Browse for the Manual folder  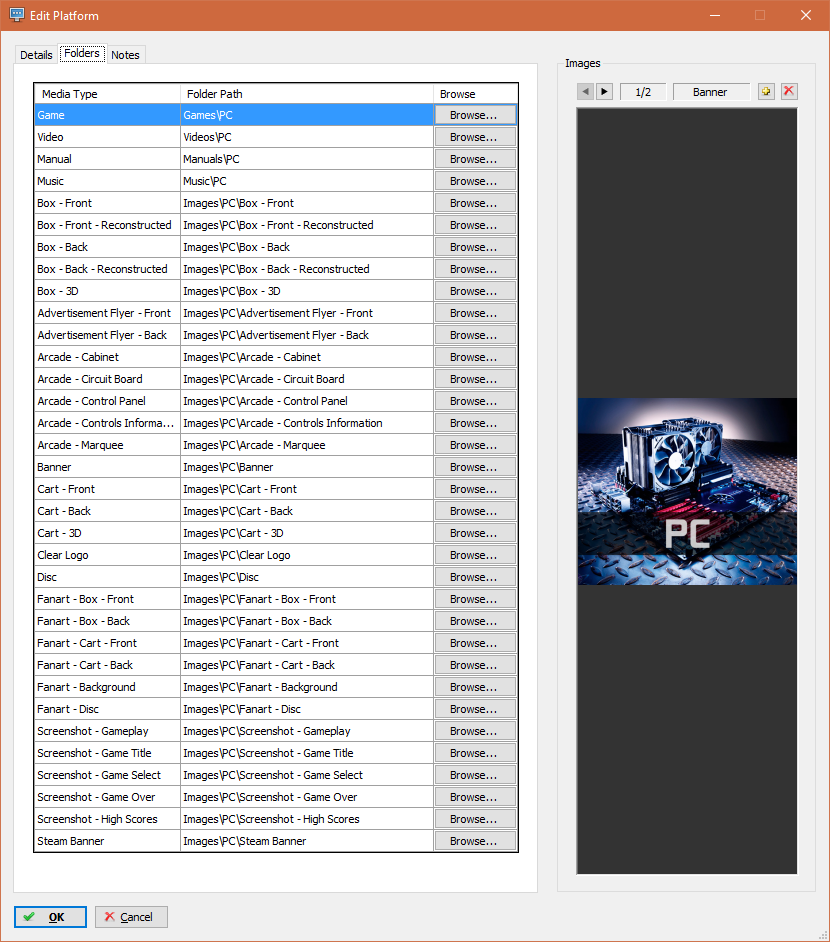474,159
